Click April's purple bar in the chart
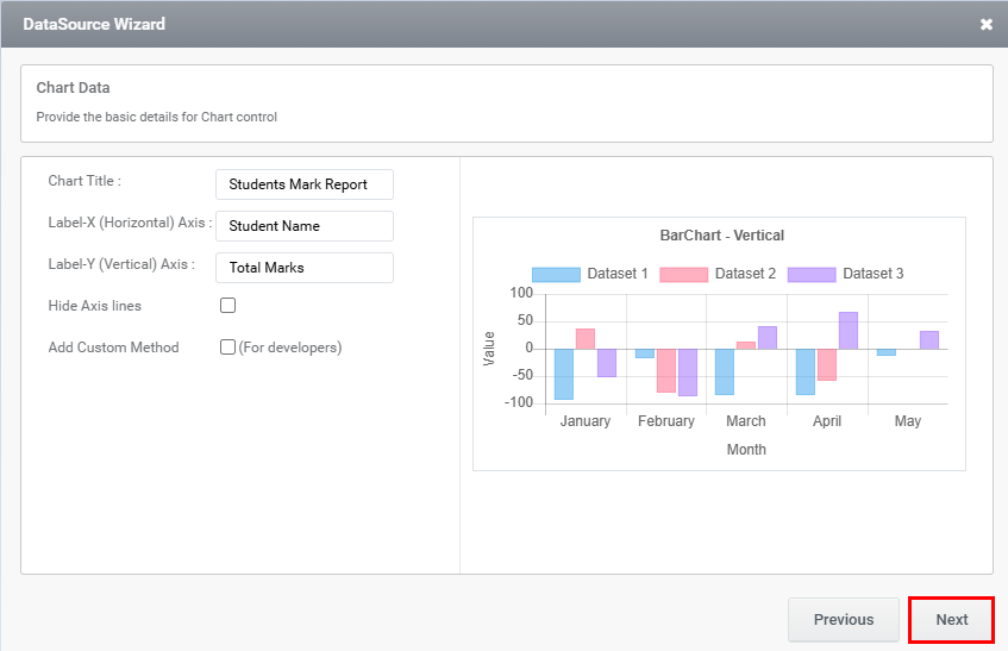This screenshot has width=1008, height=651. point(848,331)
